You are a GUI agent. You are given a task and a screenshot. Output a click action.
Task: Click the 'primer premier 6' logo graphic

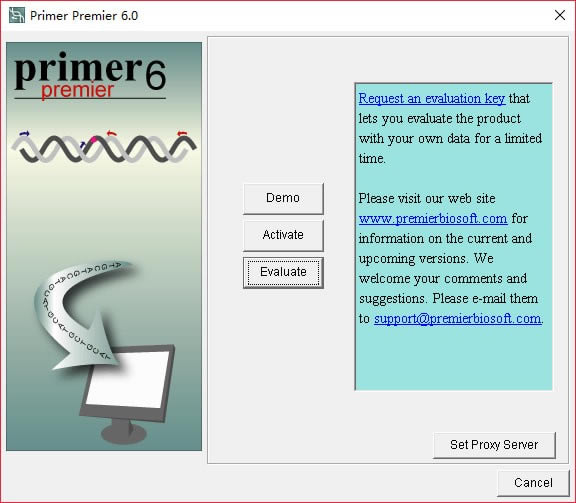tap(90, 76)
